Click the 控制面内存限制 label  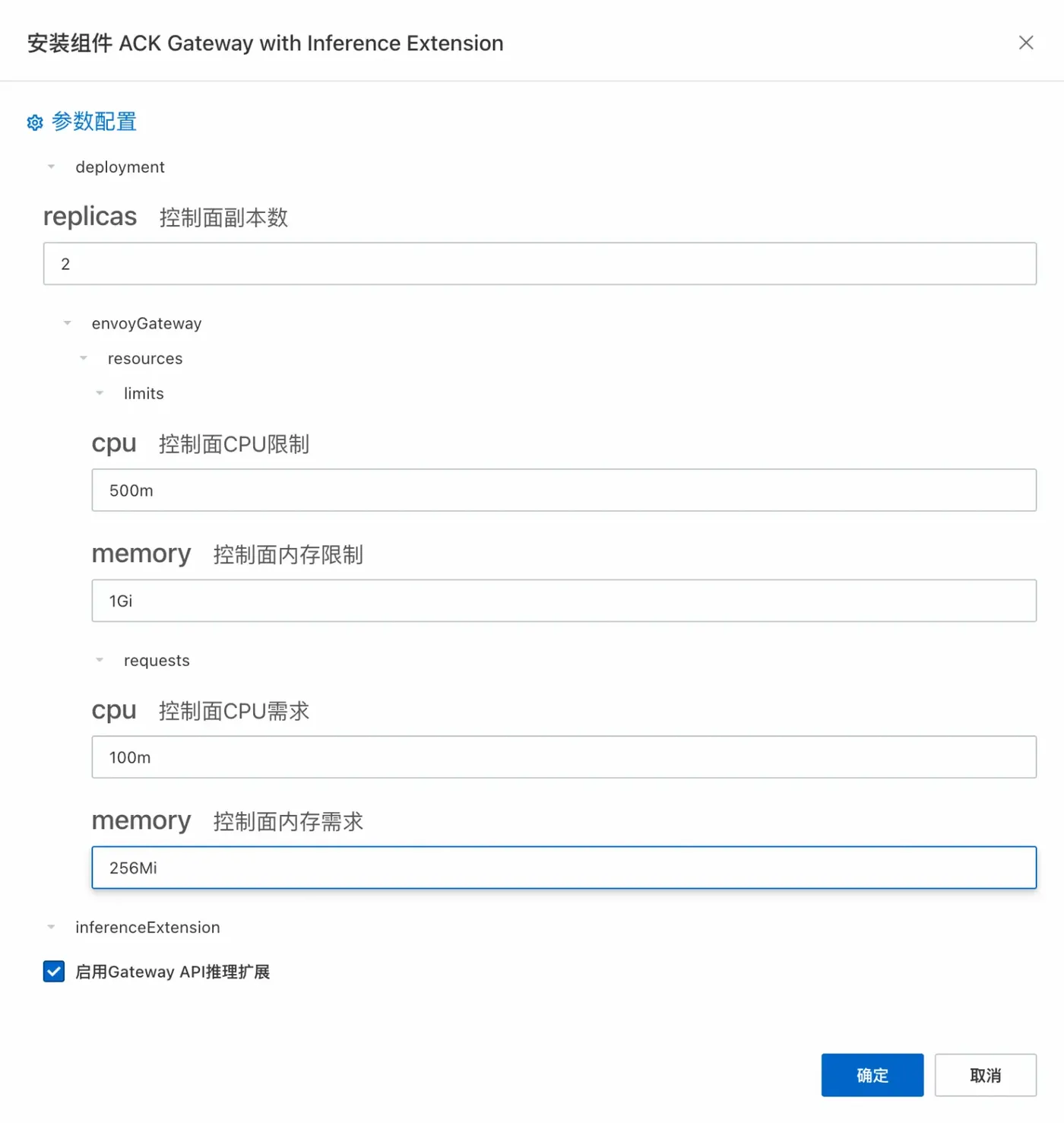288,555
